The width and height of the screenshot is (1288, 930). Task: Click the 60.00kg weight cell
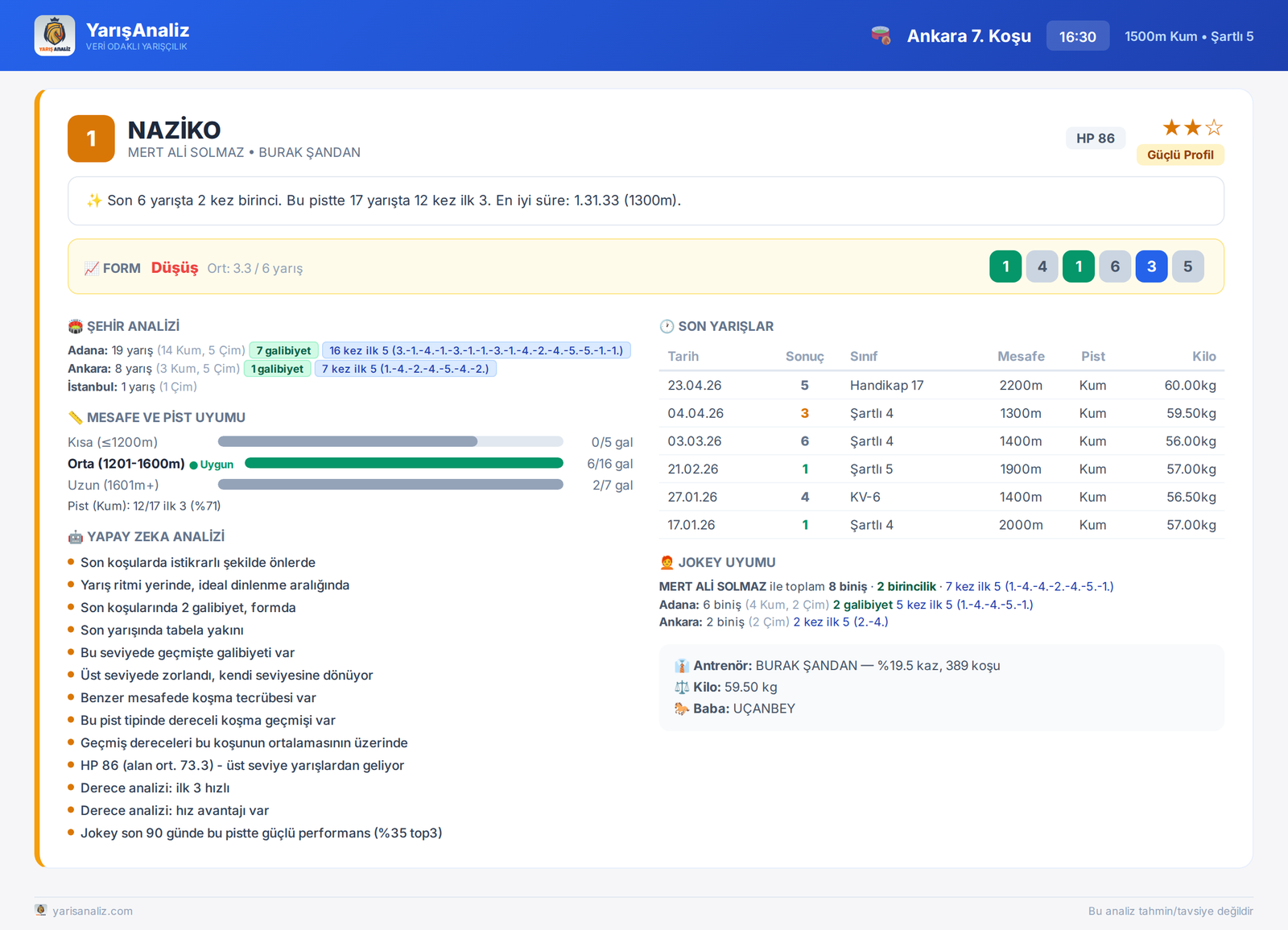tap(1190, 385)
